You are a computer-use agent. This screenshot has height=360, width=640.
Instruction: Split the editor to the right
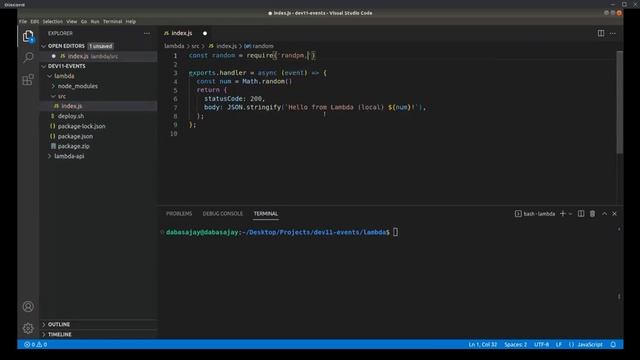point(601,33)
